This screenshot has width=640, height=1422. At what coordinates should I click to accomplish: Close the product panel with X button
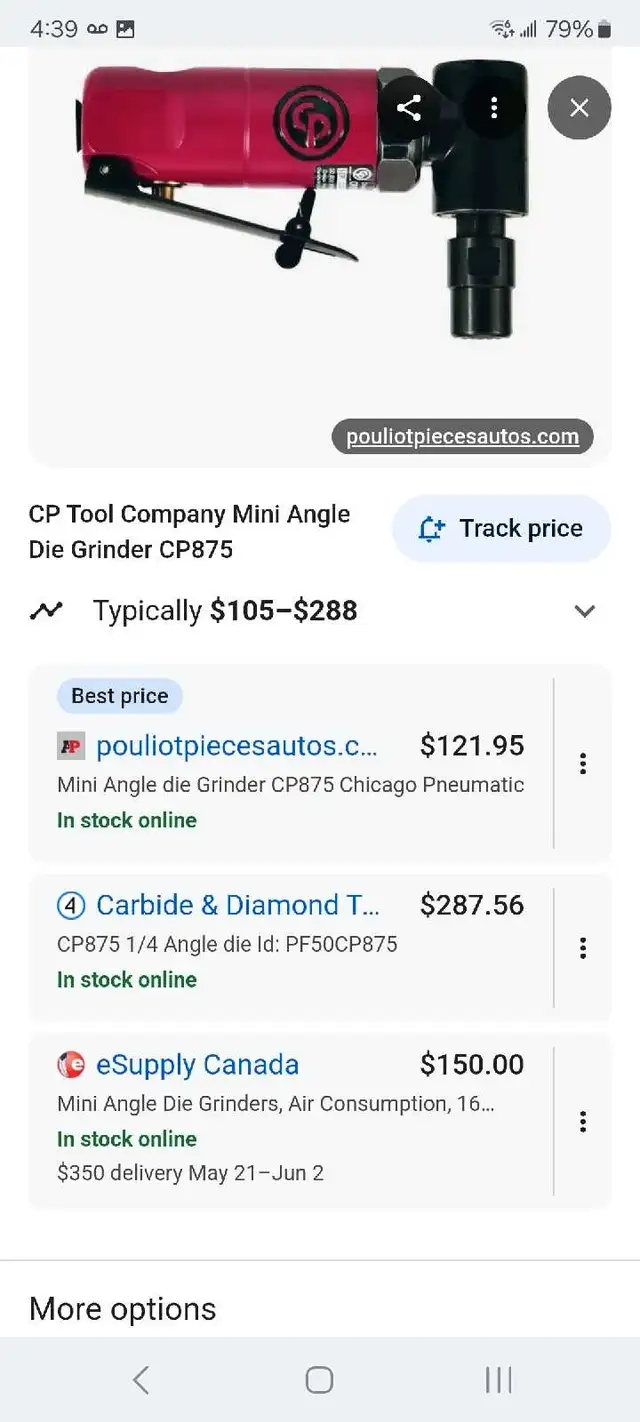coord(579,108)
